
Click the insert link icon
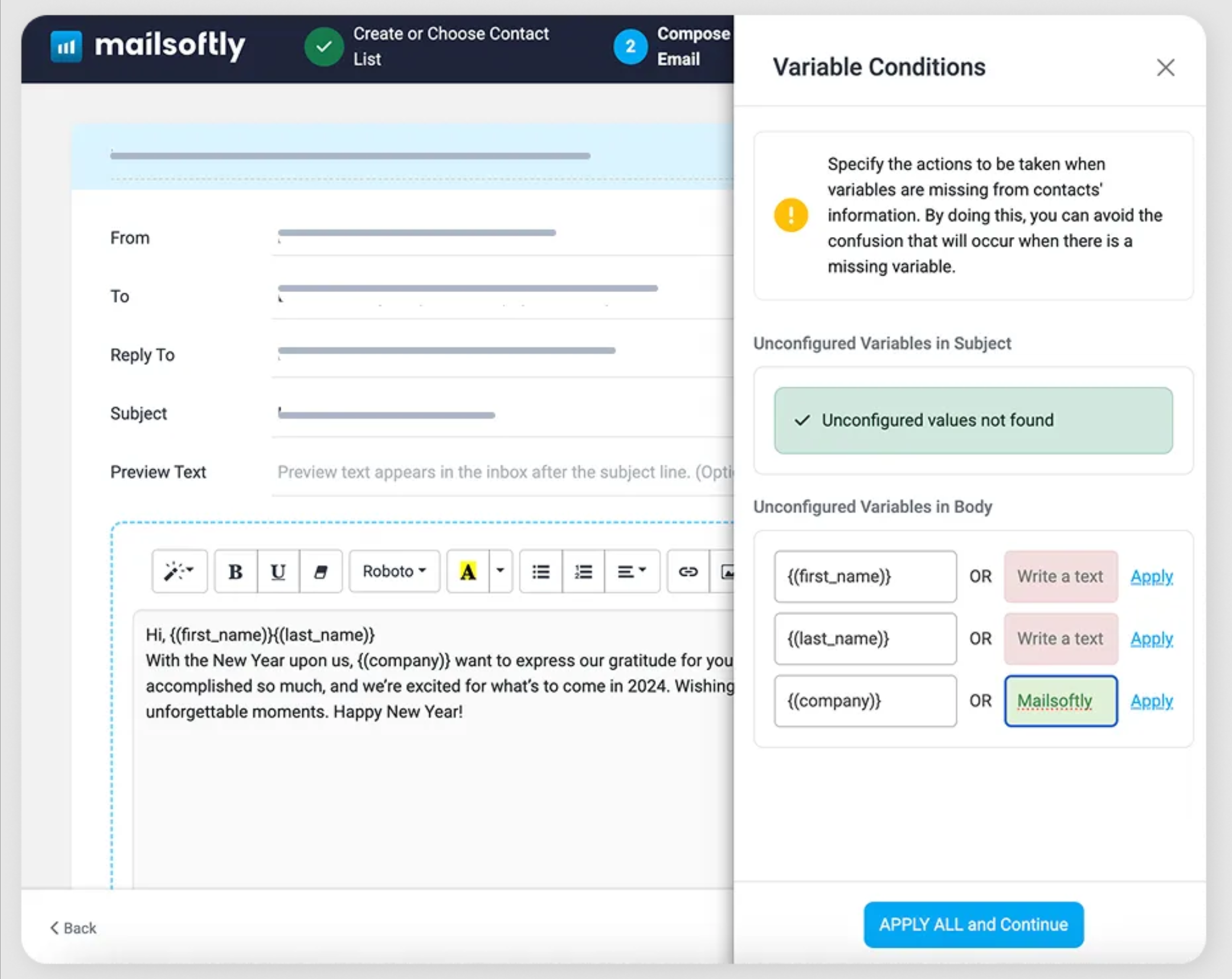click(x=687, y=572)
